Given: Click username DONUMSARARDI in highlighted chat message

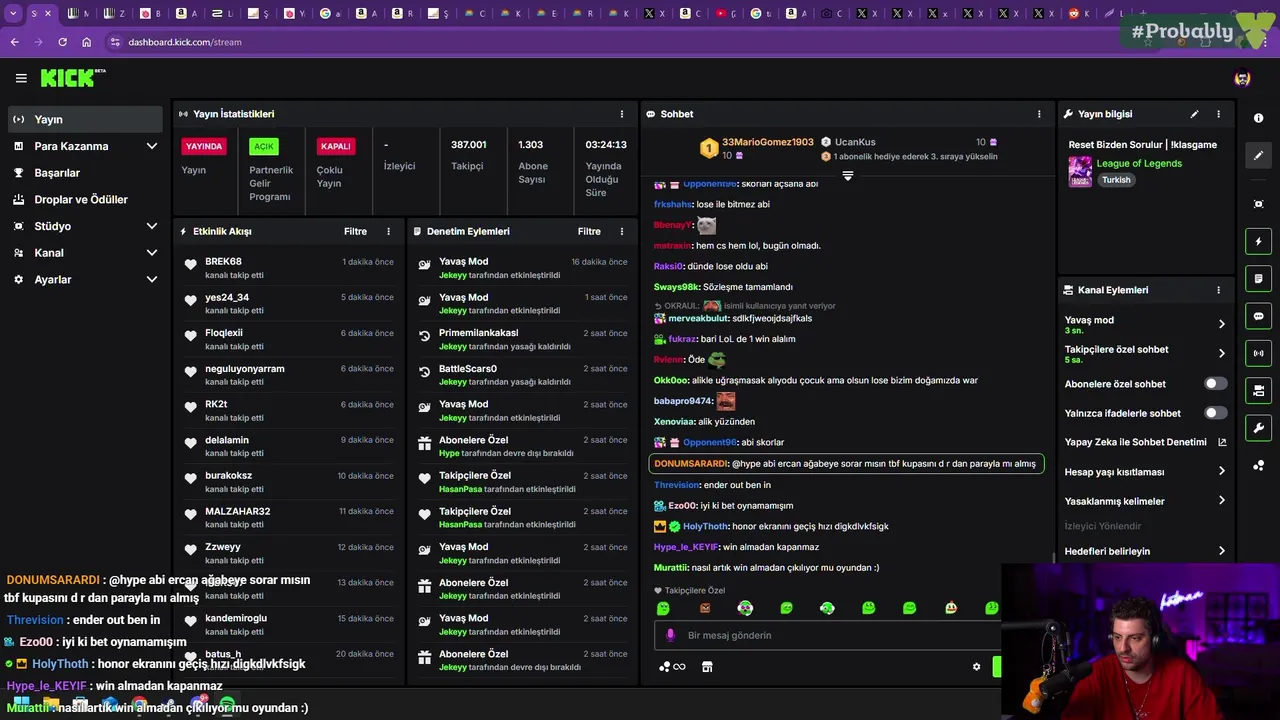Looking at the screenshot, I should (x=690, y=464).
